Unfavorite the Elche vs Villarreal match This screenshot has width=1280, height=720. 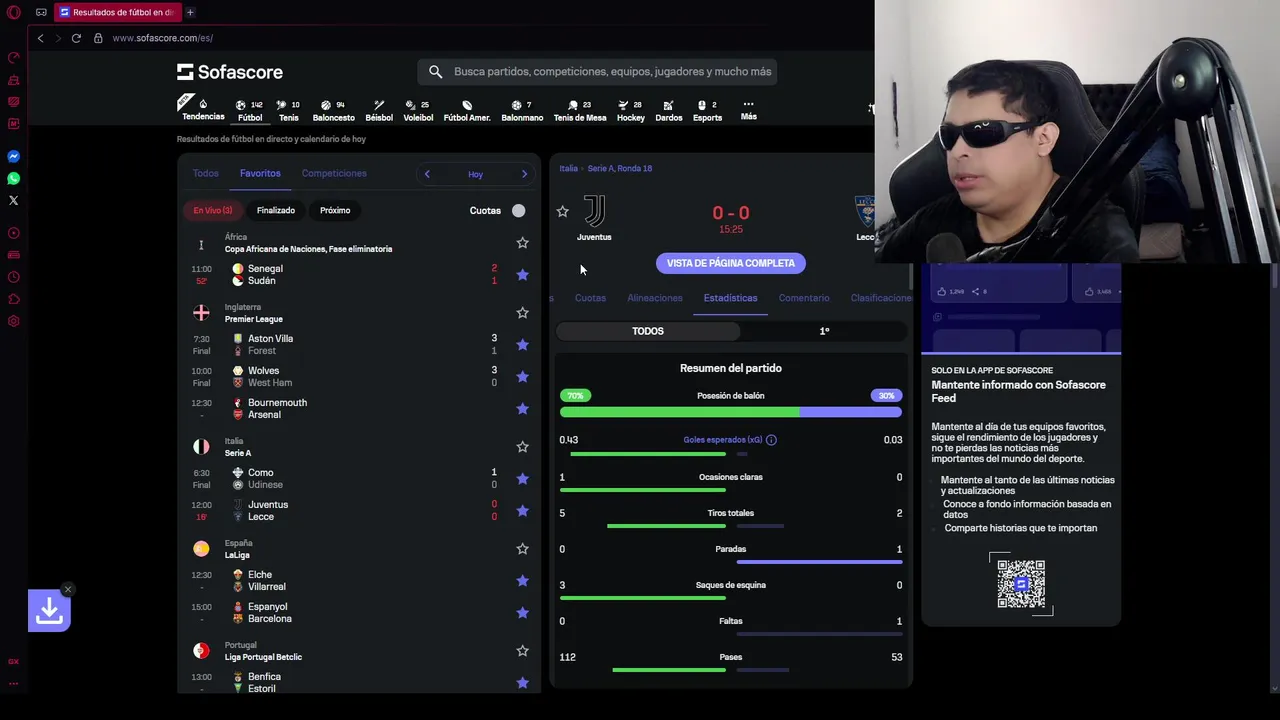point(522,580)
